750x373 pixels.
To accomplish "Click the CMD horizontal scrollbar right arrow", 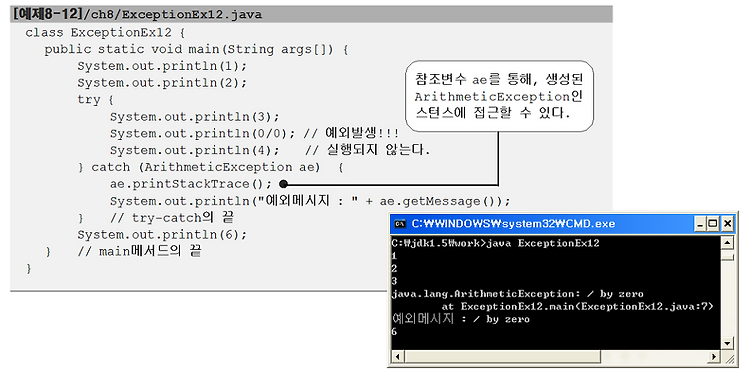I will pos(715,357).
